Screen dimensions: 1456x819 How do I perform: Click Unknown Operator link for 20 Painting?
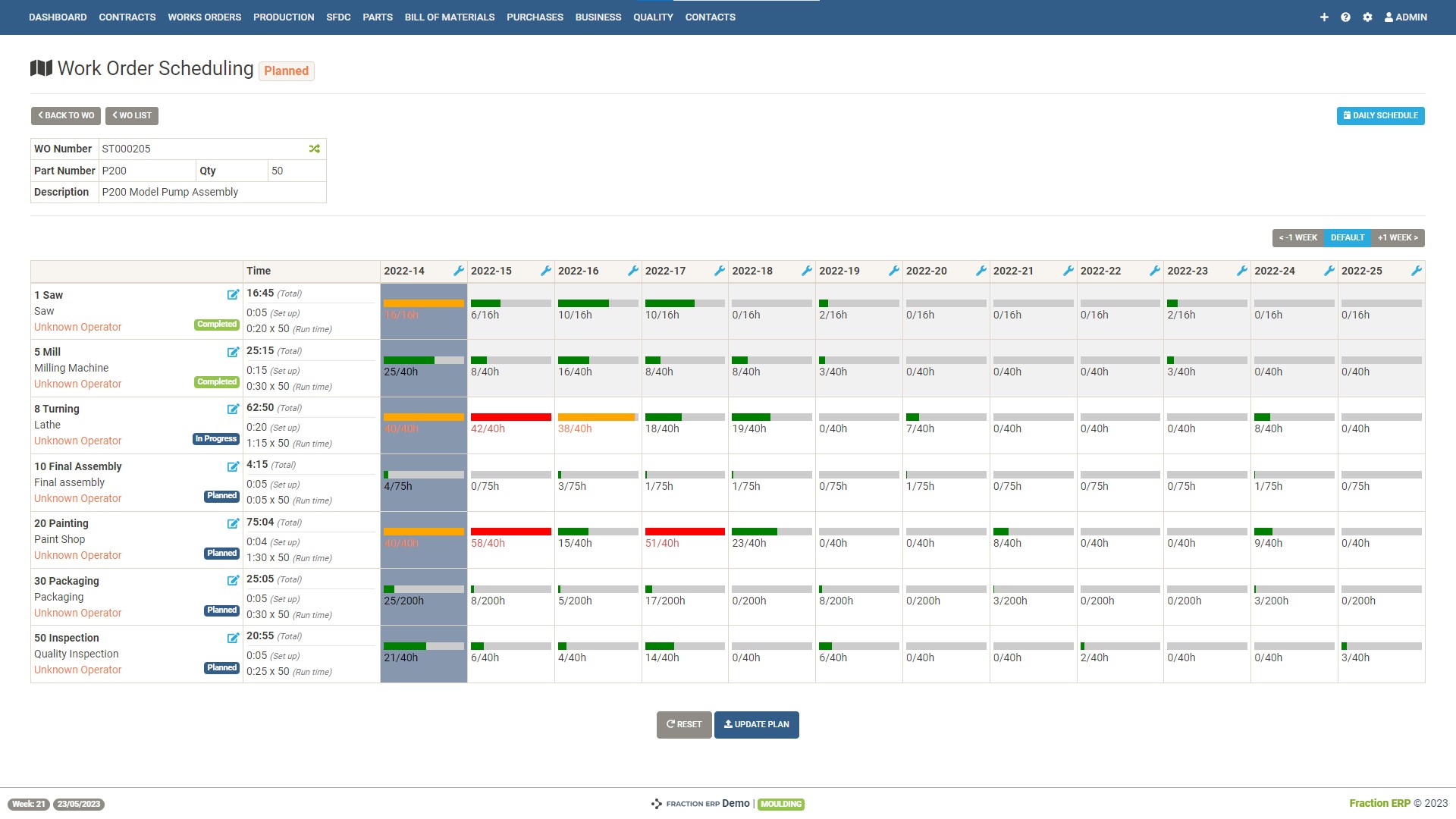pos(77,555)
